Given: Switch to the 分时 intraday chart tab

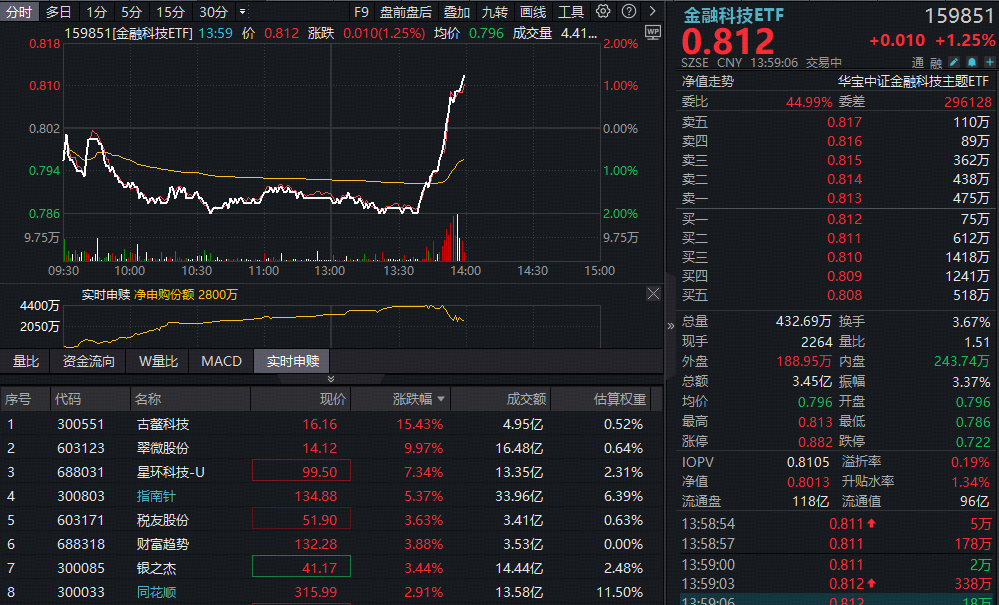Looking at the screenshot, I should tap(17, 10).
